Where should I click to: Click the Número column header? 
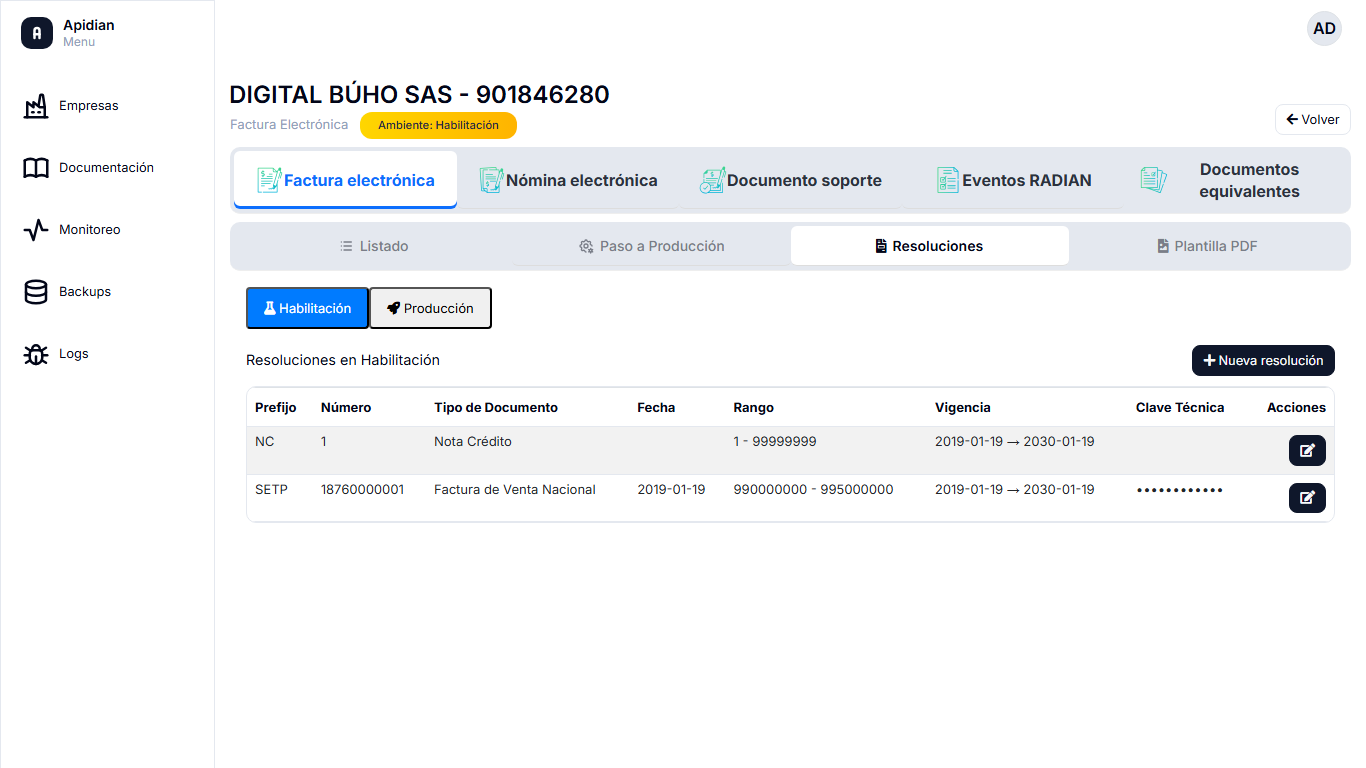346,407
